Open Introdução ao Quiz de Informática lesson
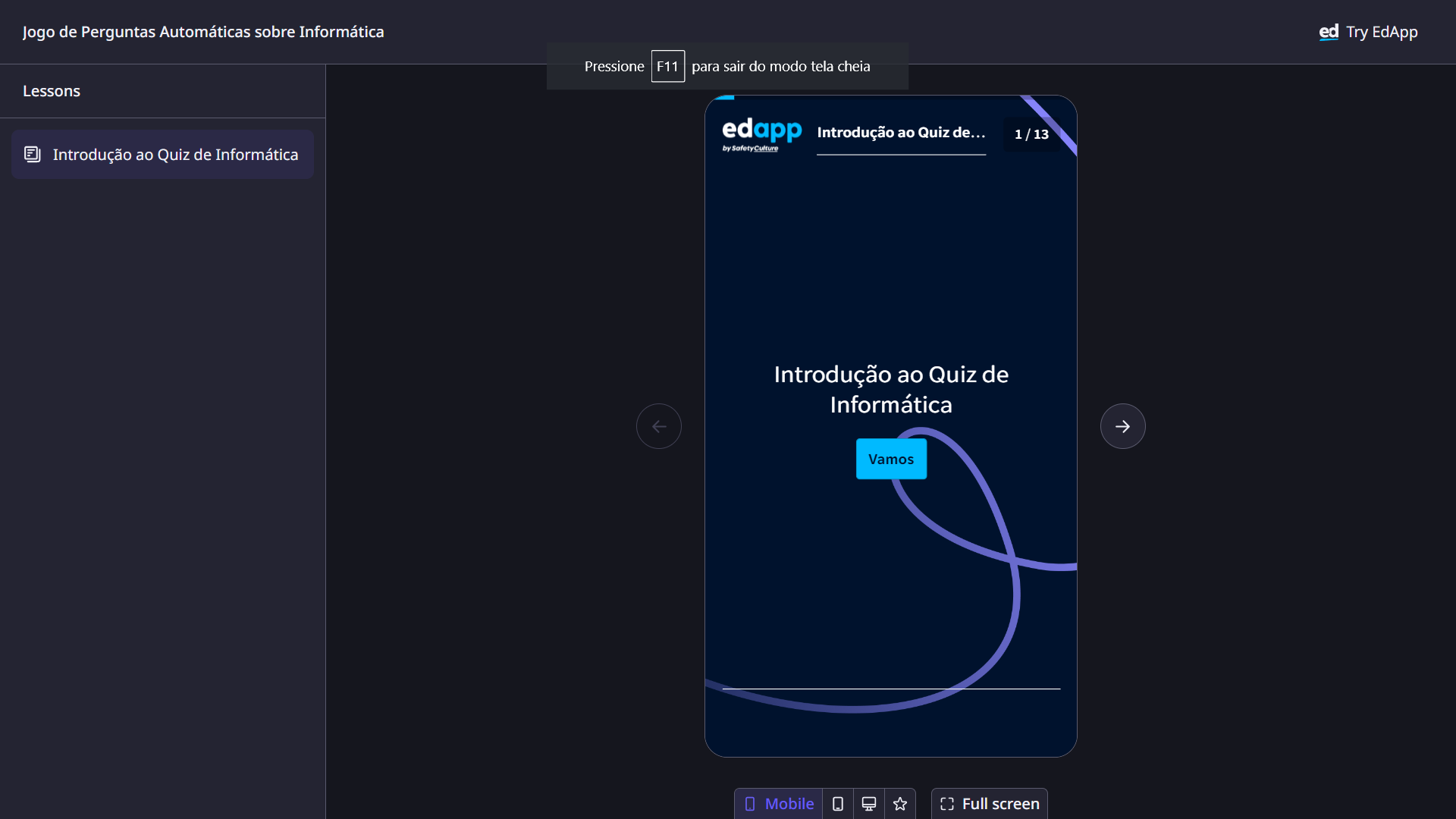This screenshot has width=1456, height=819. coord(175,155)
